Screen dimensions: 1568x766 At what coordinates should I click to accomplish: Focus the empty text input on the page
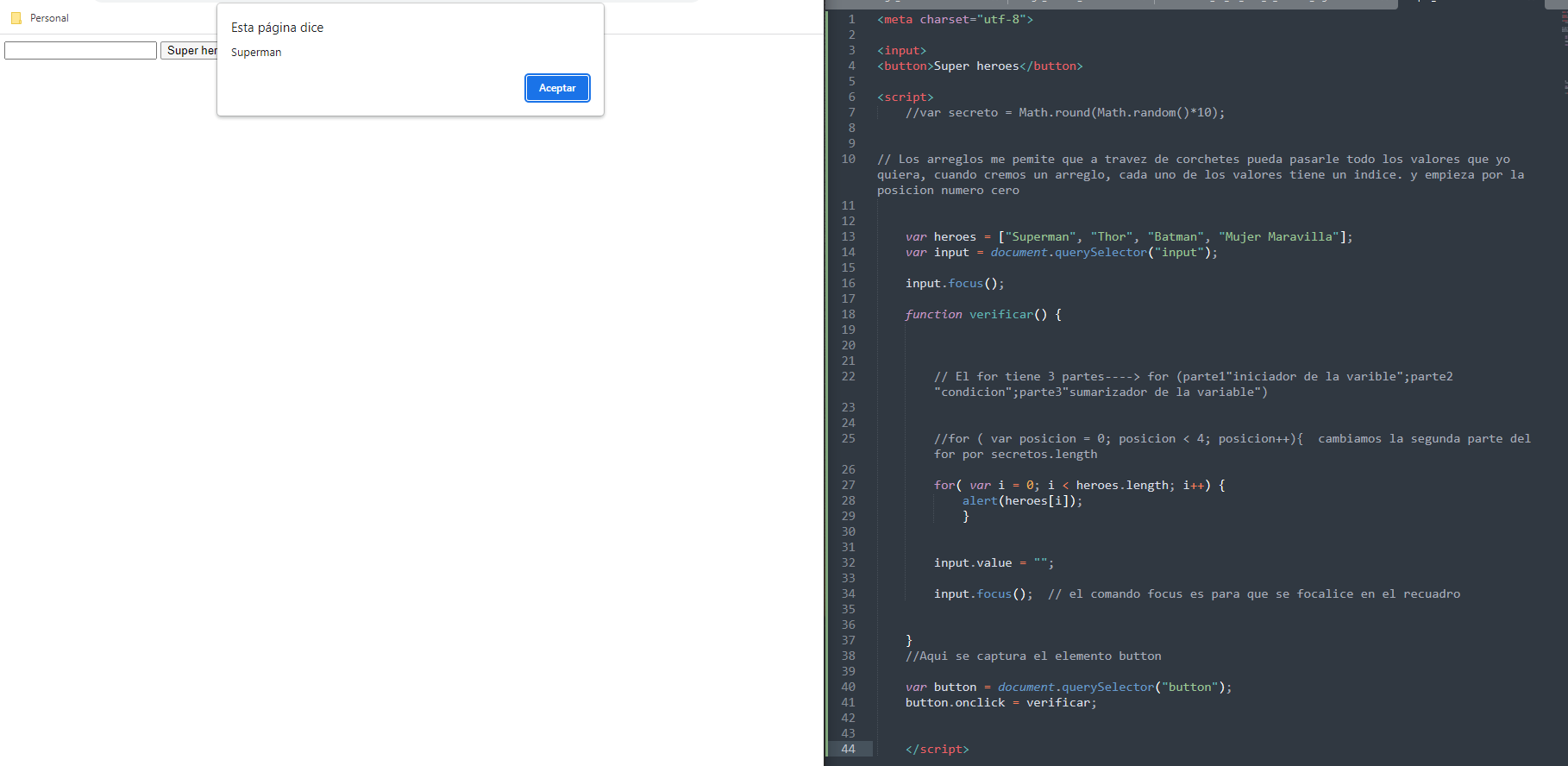[80, 51]
